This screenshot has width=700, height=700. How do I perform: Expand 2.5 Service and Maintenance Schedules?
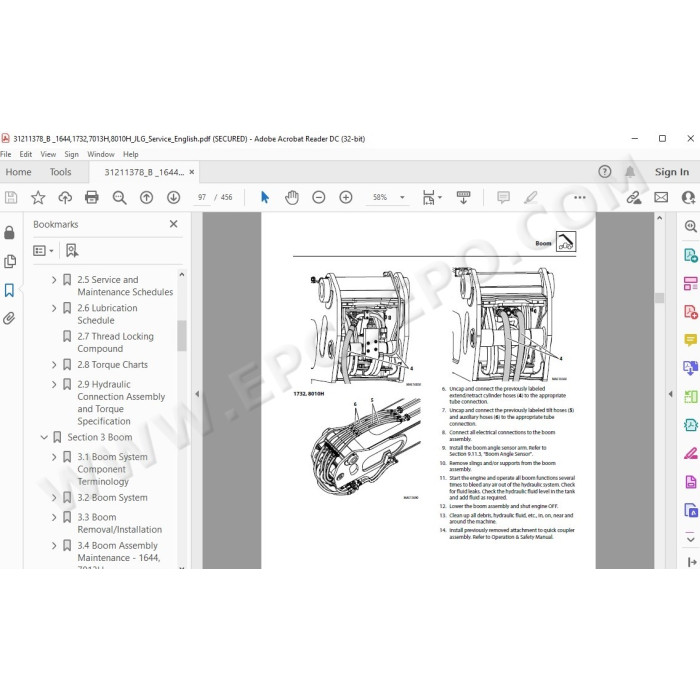[x=54, y=280]
